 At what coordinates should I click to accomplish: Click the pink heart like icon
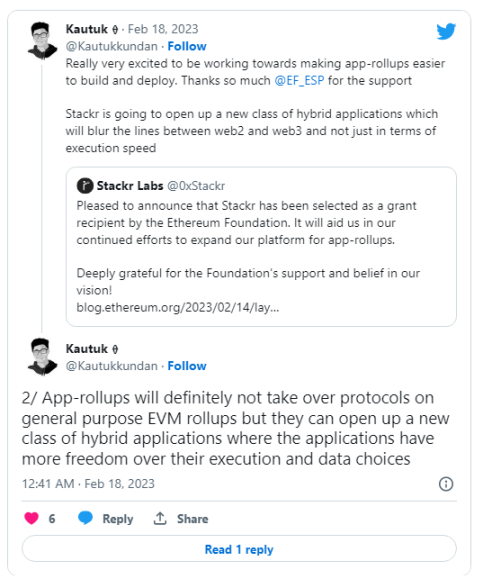32,518
